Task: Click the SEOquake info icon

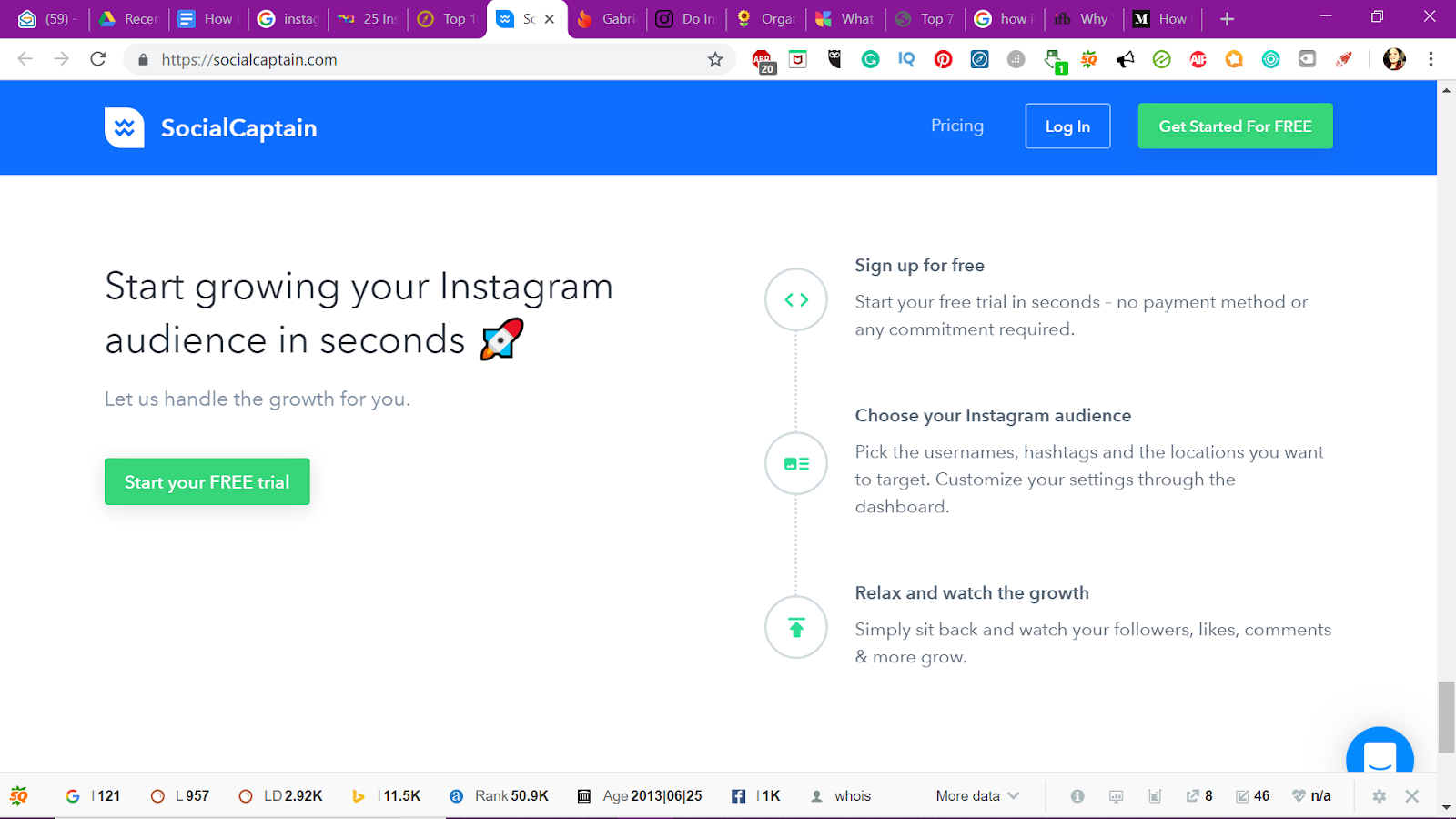Action: 1077,796
